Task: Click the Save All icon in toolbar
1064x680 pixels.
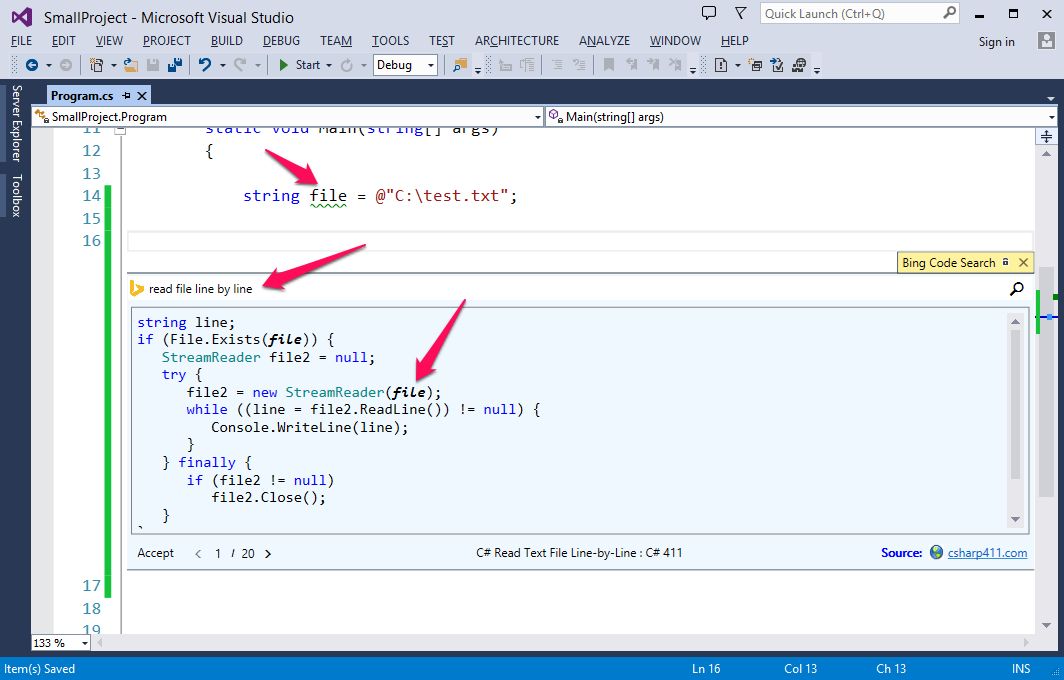Action: [174, 65]
